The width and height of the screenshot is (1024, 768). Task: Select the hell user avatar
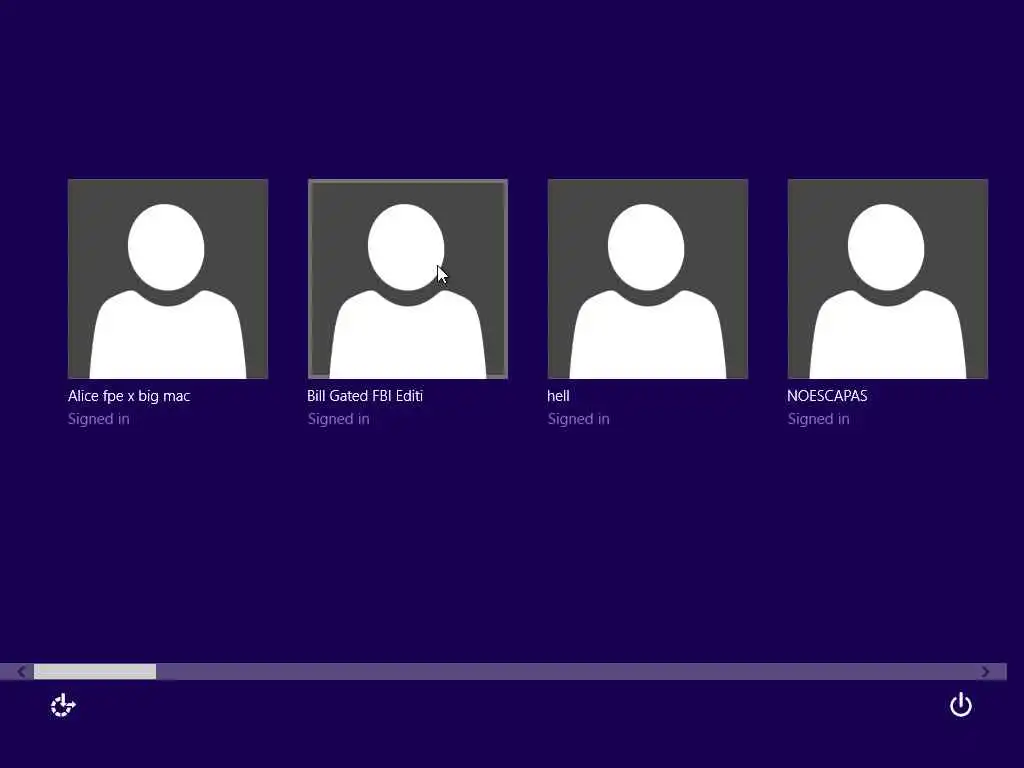tap(648, 279)
